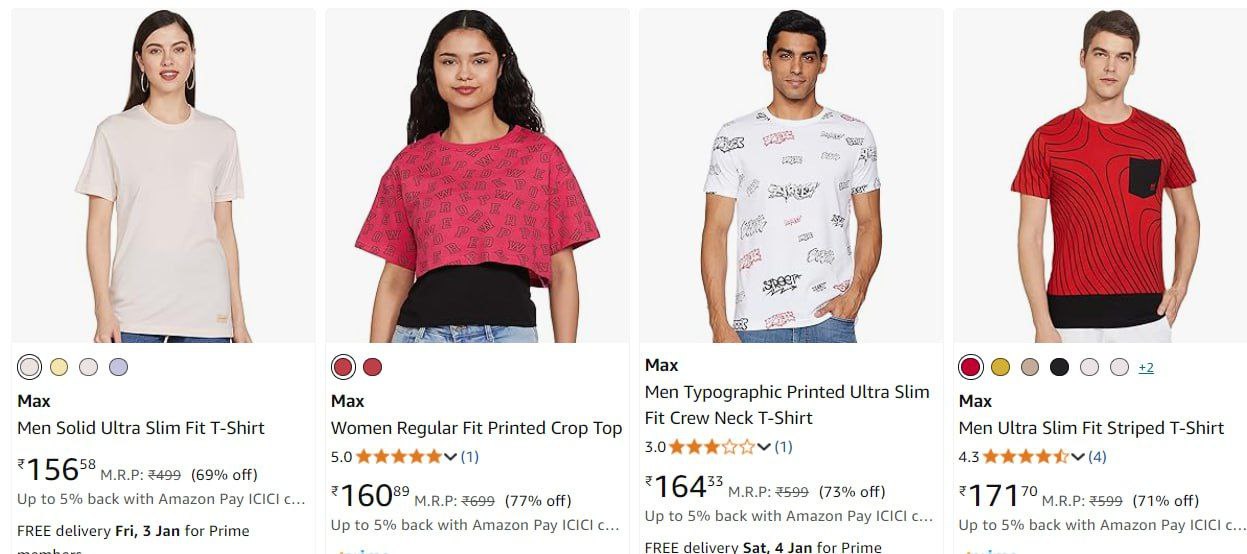Choose mustard yellow swatch for Striped T-Shirt
The height and width of the screenshot is (554, 1247).
click(1000, 367)
